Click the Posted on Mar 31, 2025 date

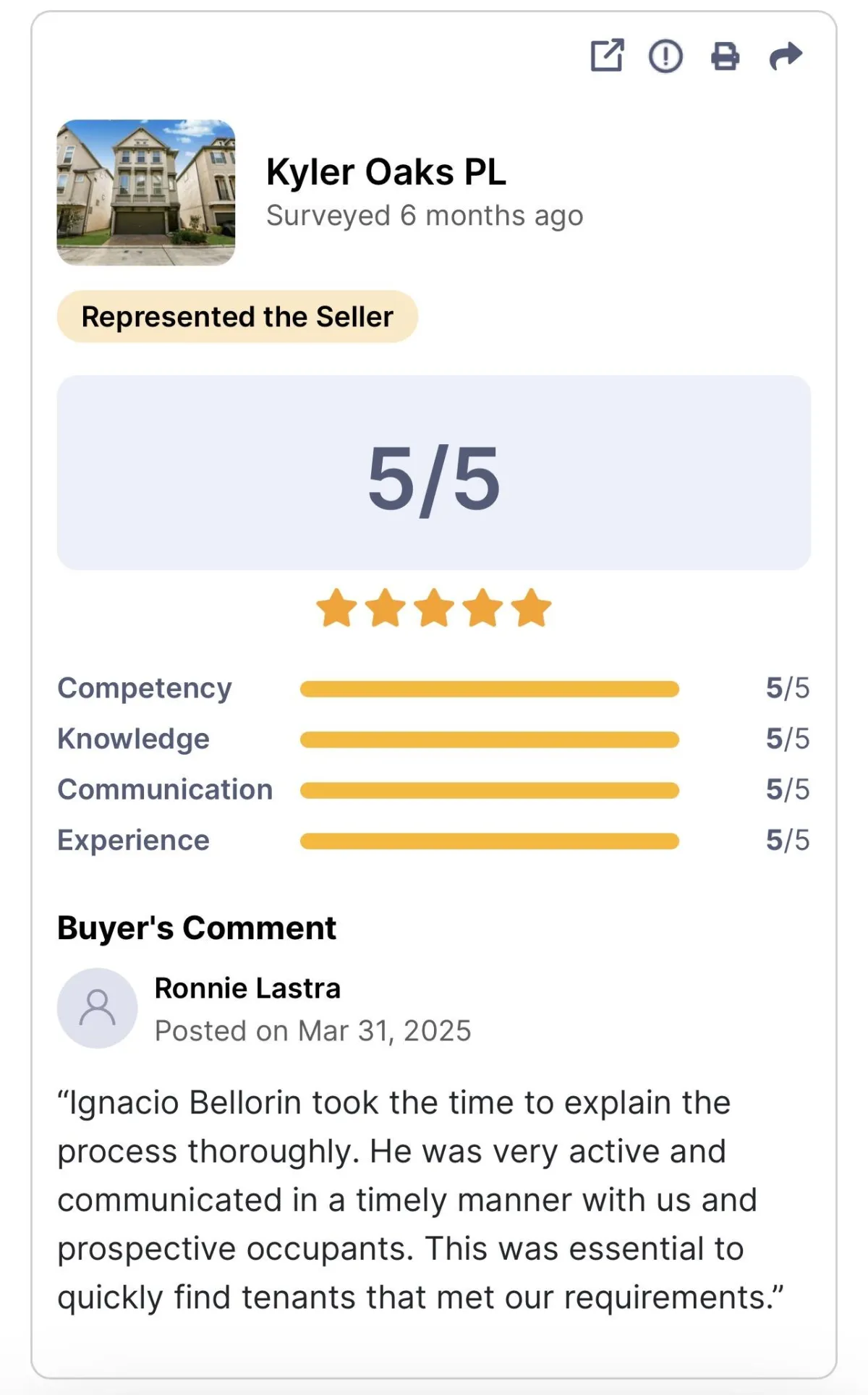312,1031
